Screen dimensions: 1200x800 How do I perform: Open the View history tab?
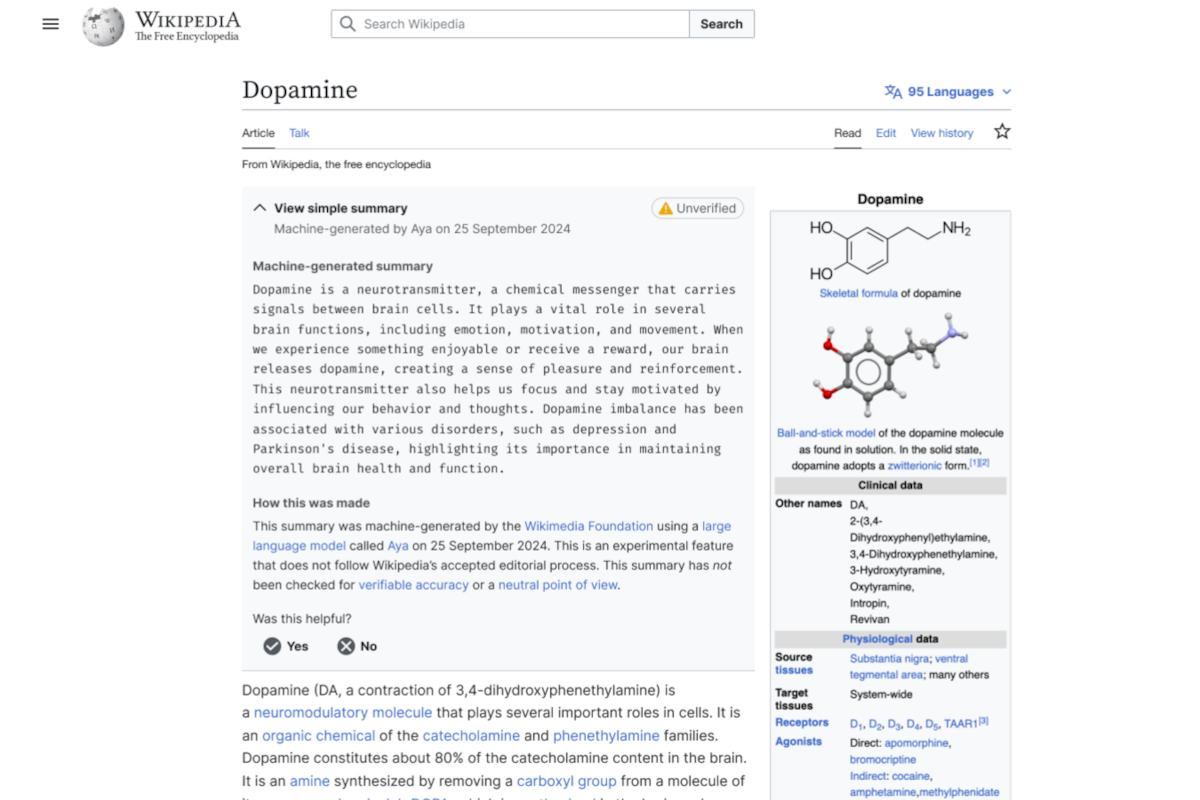point(941,133)
